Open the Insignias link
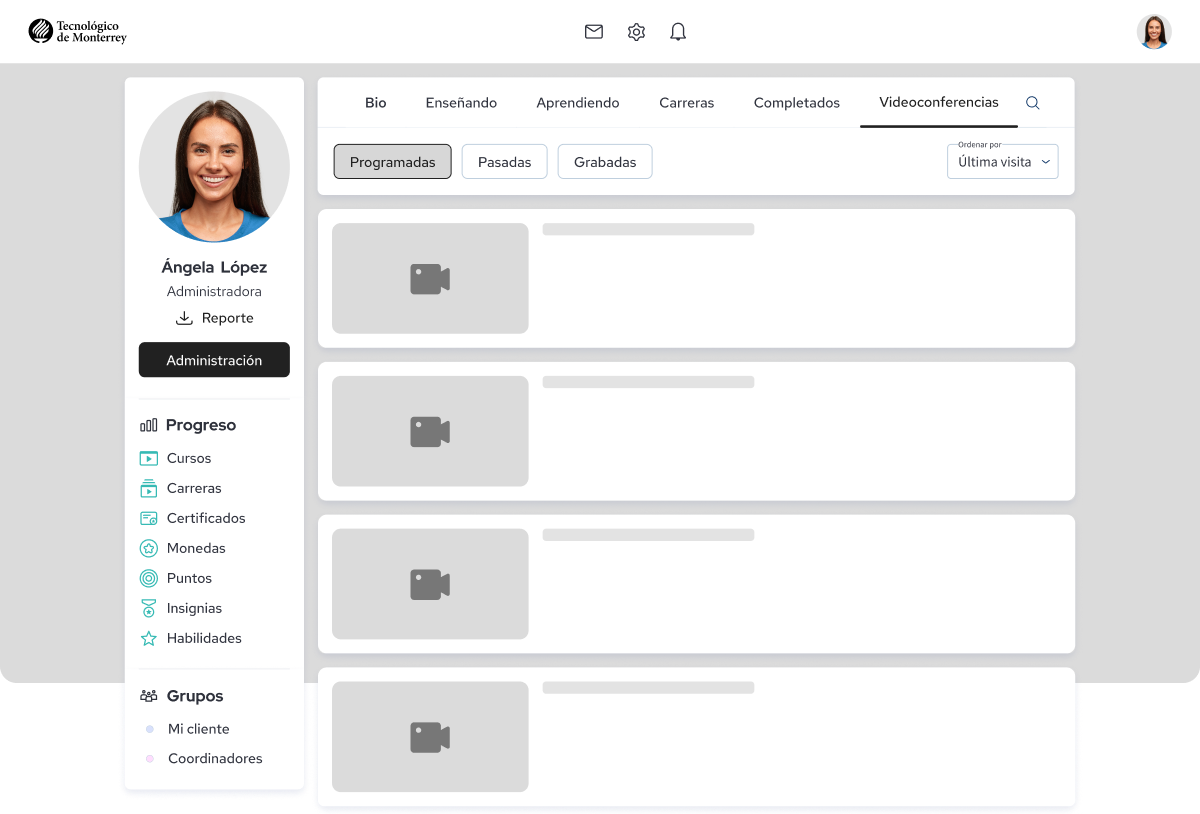The height and width of the screenshot is (814, 1200). pyautogui.click(x=194, y=608)
